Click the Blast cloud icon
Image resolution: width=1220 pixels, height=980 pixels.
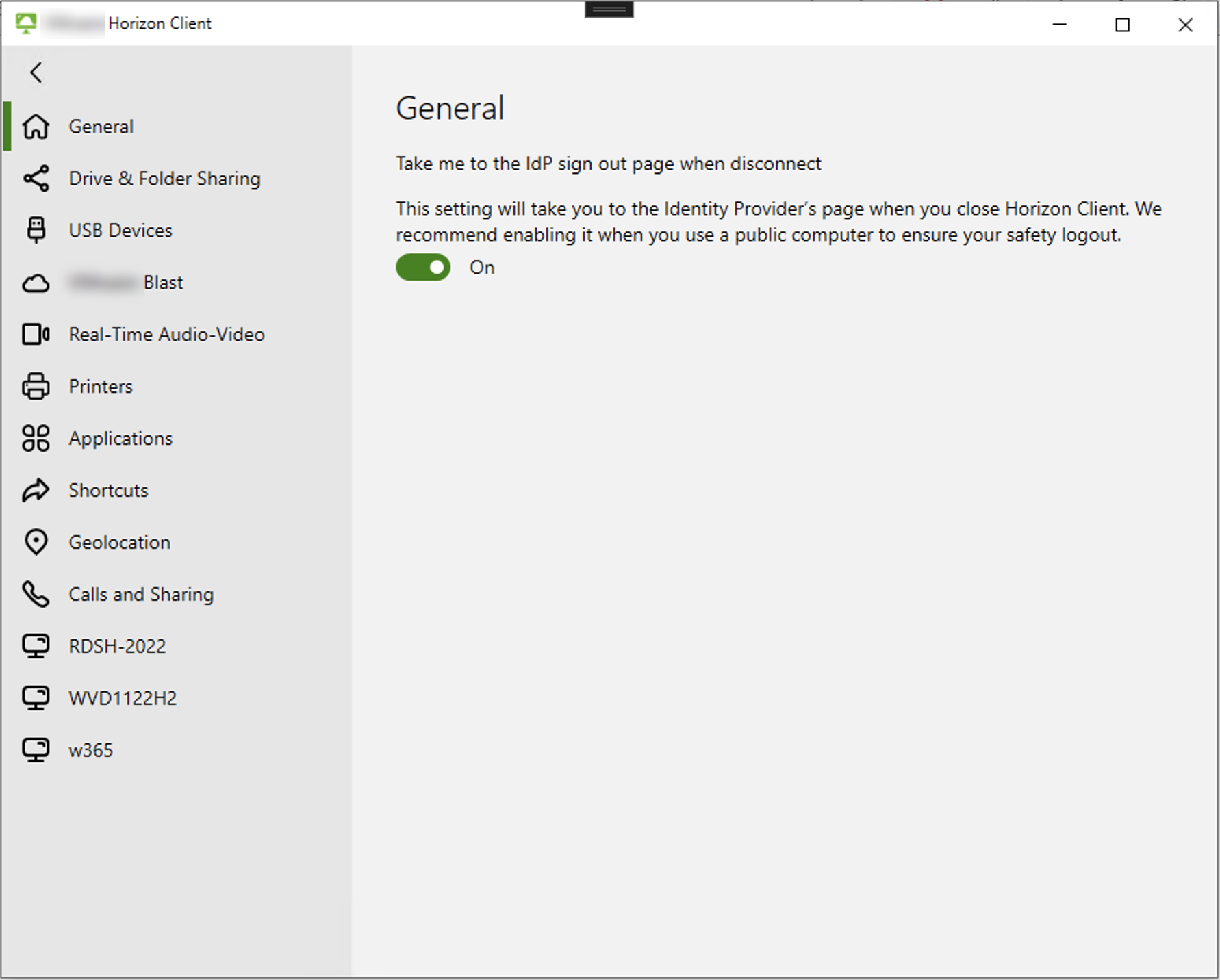click(36, 283)
